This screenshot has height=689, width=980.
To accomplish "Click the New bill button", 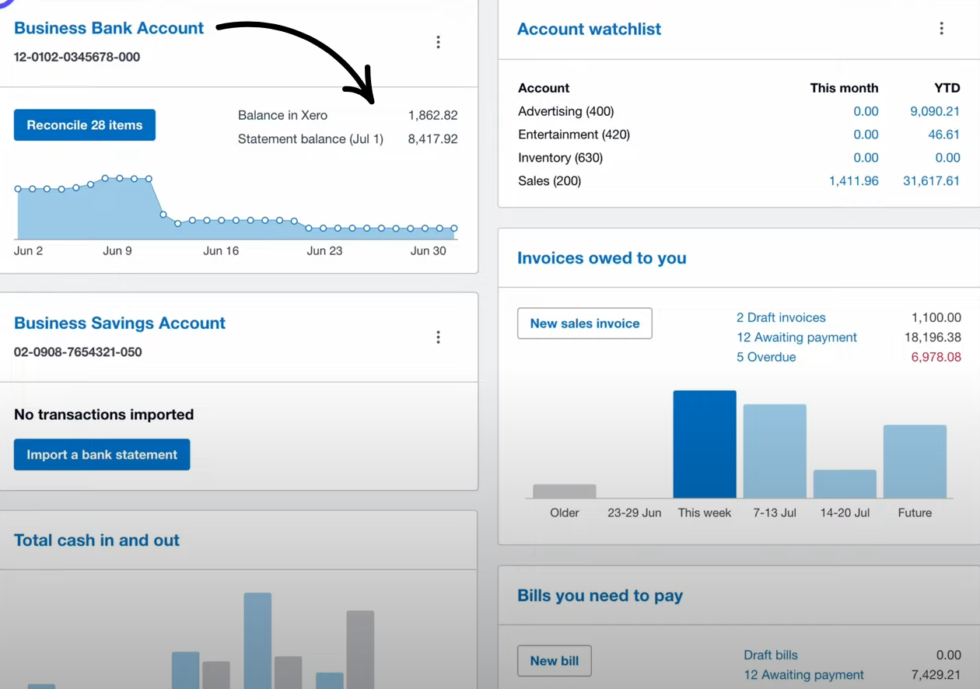I will [554, 660].
